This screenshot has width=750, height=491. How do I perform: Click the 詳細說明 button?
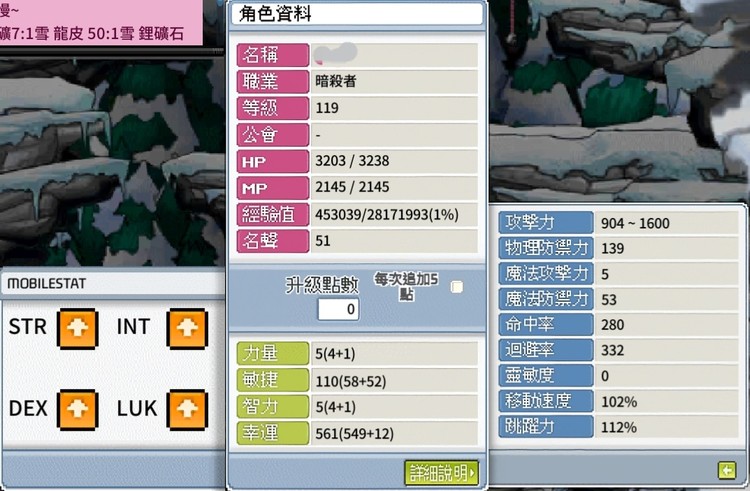(441, 473)
